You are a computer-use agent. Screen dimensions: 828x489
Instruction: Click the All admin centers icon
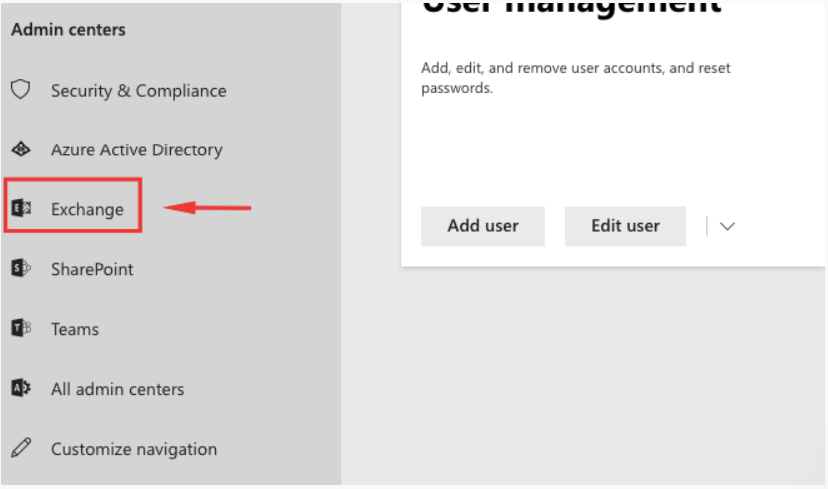[x=21, y=388]
